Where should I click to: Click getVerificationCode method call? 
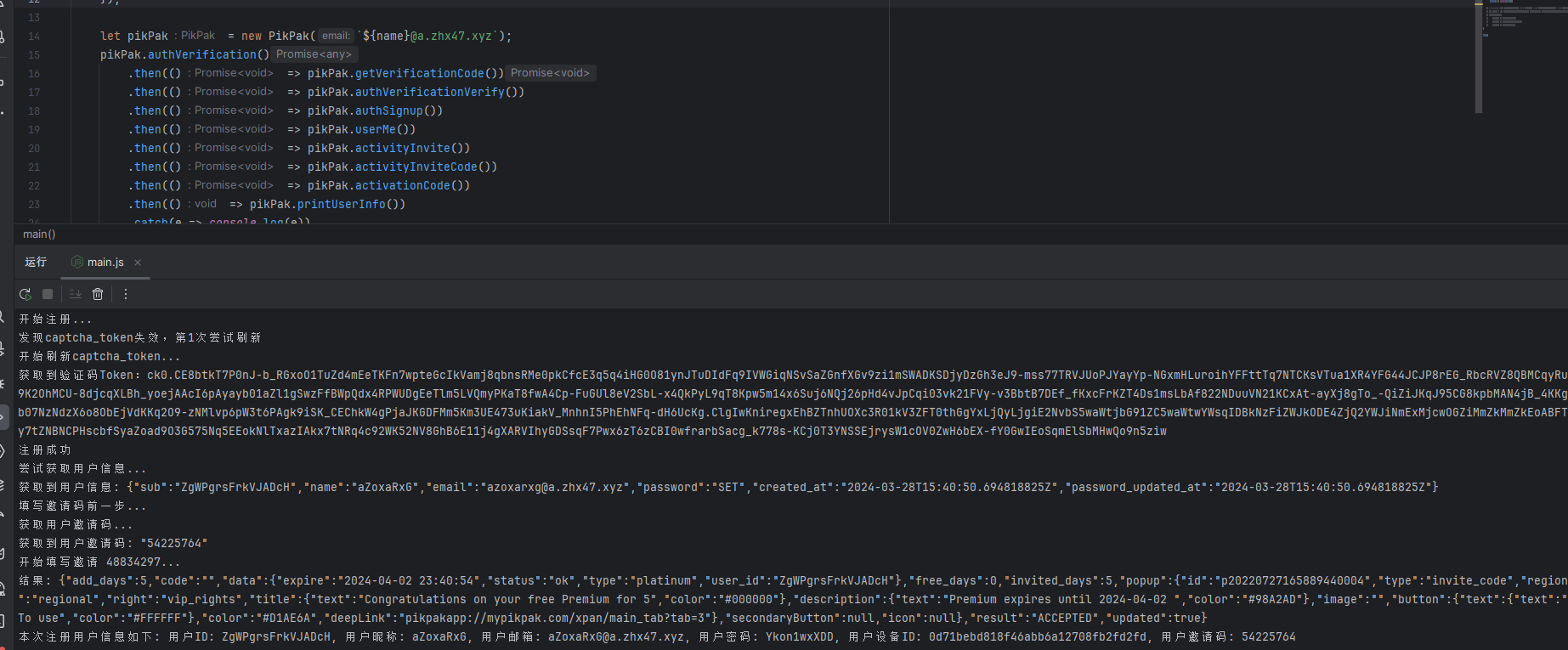click(x=420, y=73)
